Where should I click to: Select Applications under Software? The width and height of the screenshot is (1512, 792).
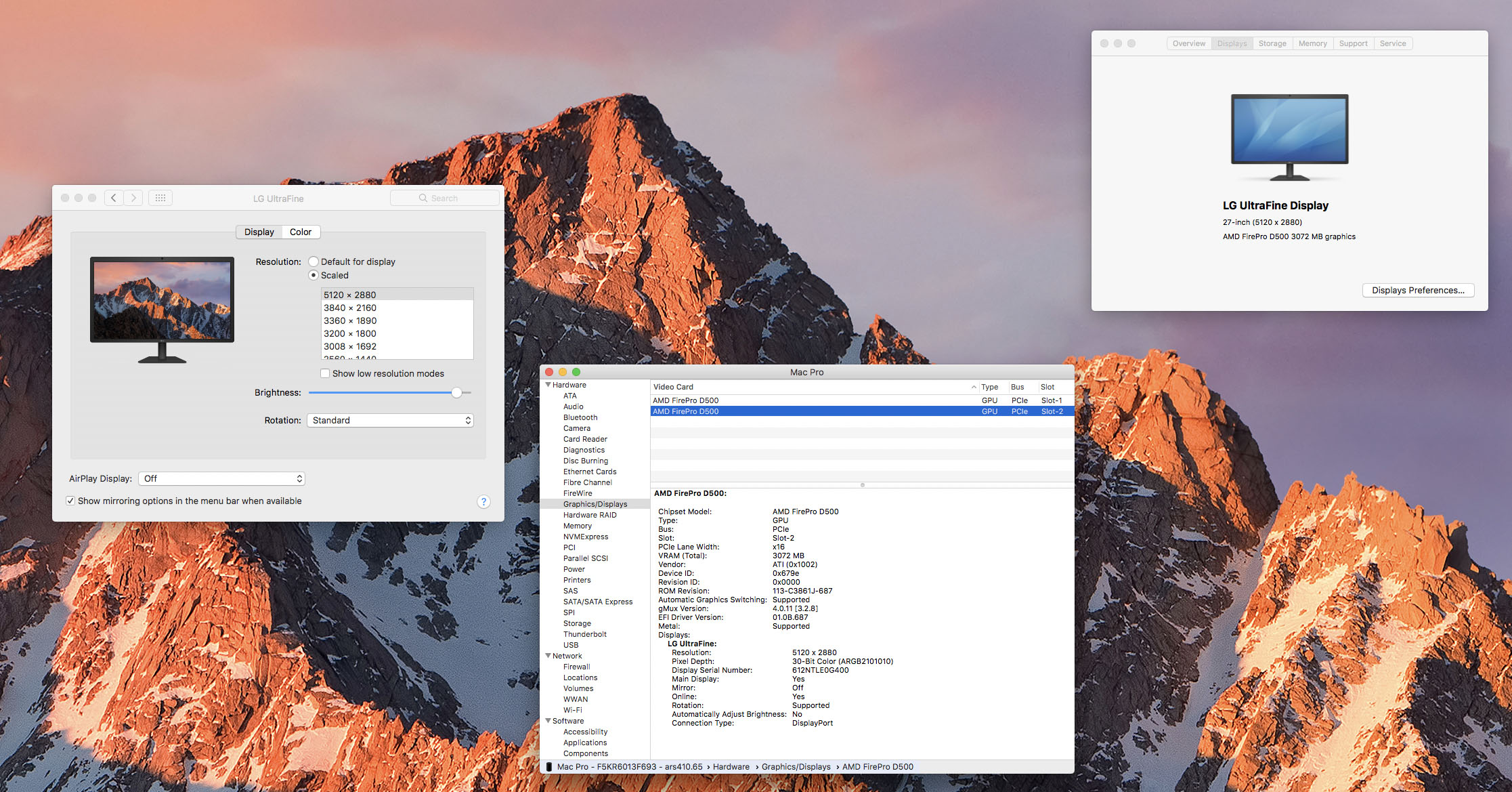[x=585, y=743]
